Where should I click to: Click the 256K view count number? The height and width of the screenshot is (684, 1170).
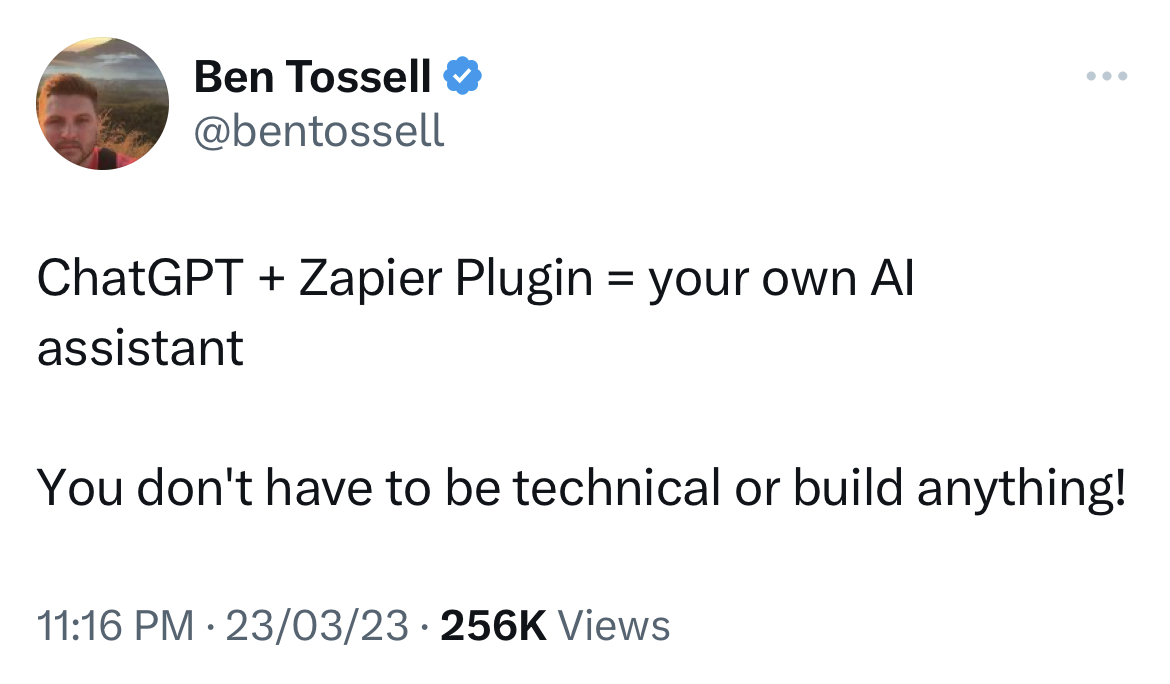click(x=493, y=626)
